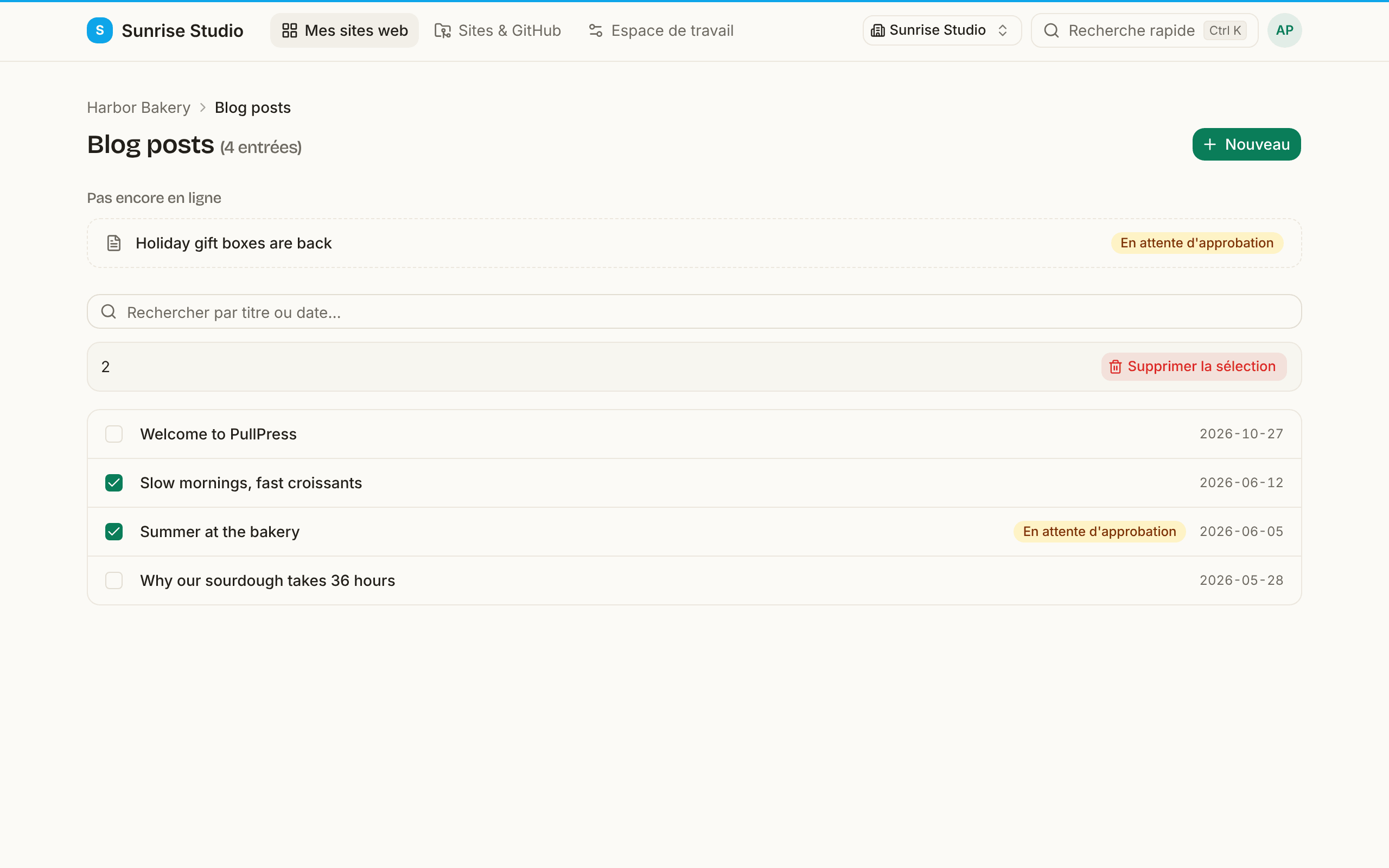This screenshot has width=1389, height=868.
Task: Click the sliders icon beside Espace de travail
Action: point(596,30)
